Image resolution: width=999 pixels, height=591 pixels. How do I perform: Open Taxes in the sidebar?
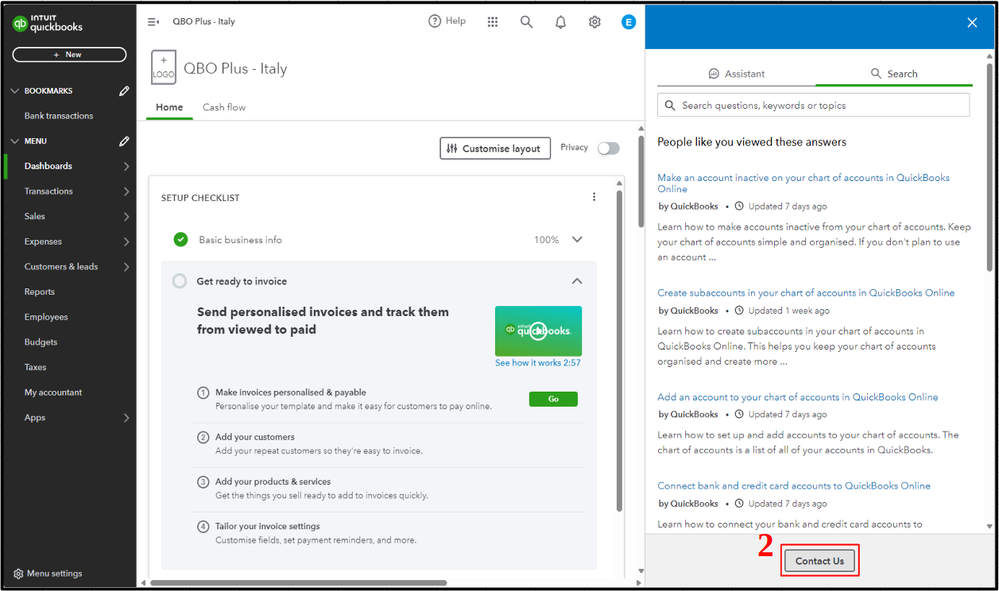pyautogui.click(x=35, y=367)
